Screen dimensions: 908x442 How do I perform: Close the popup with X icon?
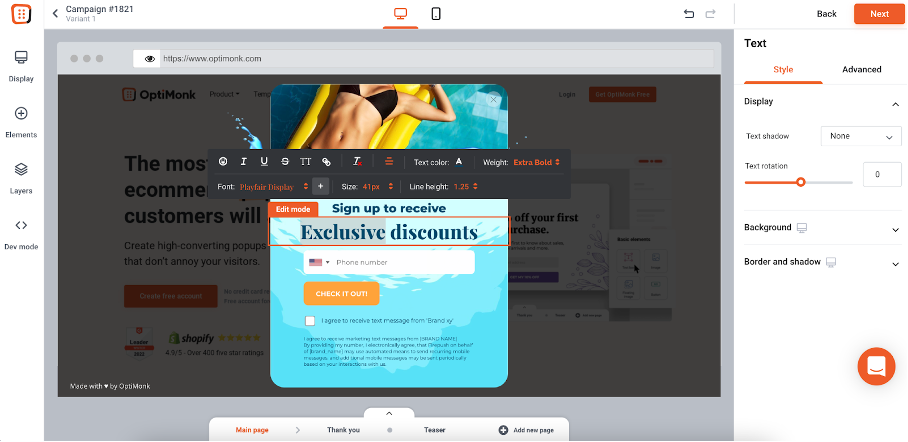[x=493, y=100]
